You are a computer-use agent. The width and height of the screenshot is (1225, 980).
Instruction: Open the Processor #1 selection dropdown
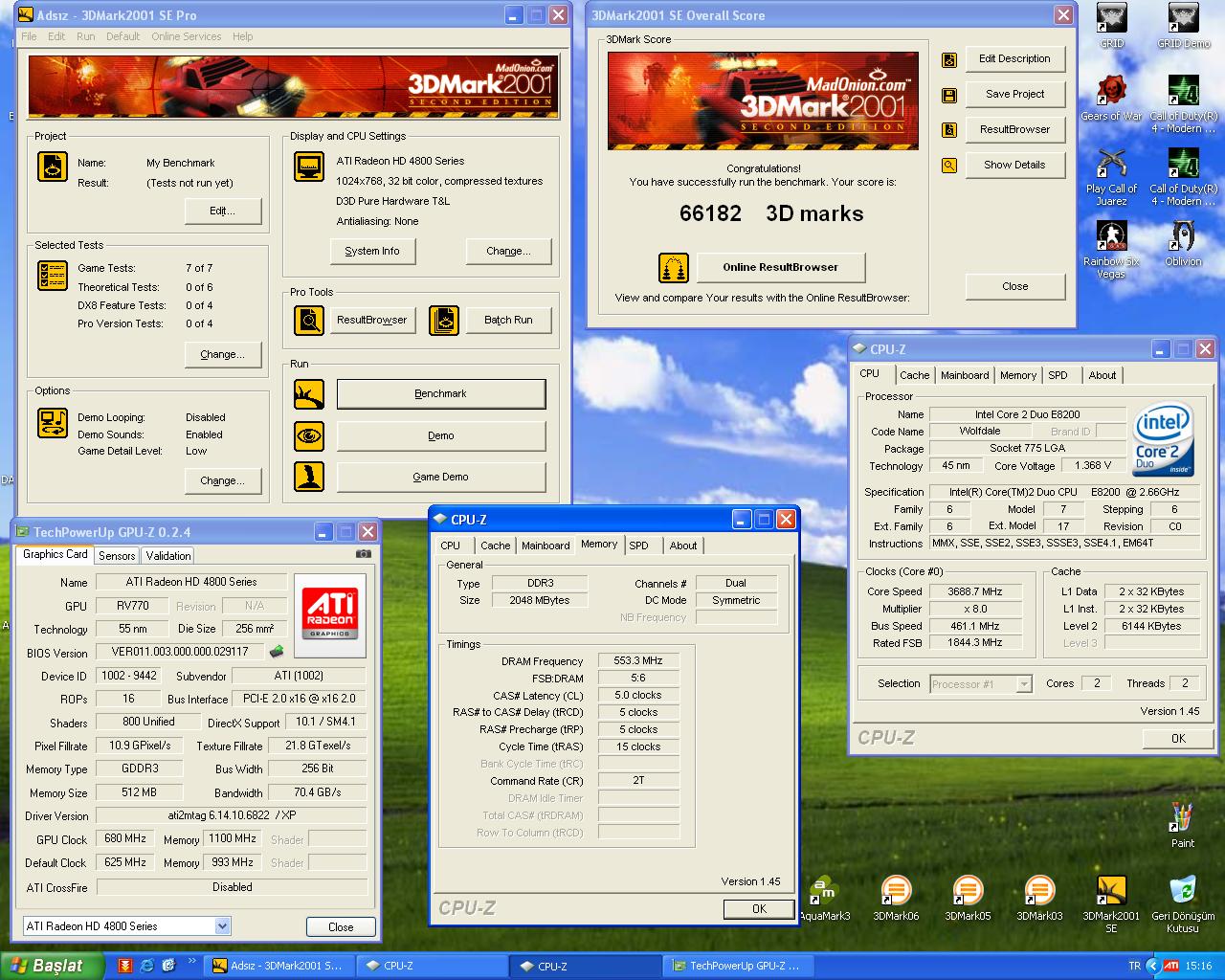(1024, 683)
